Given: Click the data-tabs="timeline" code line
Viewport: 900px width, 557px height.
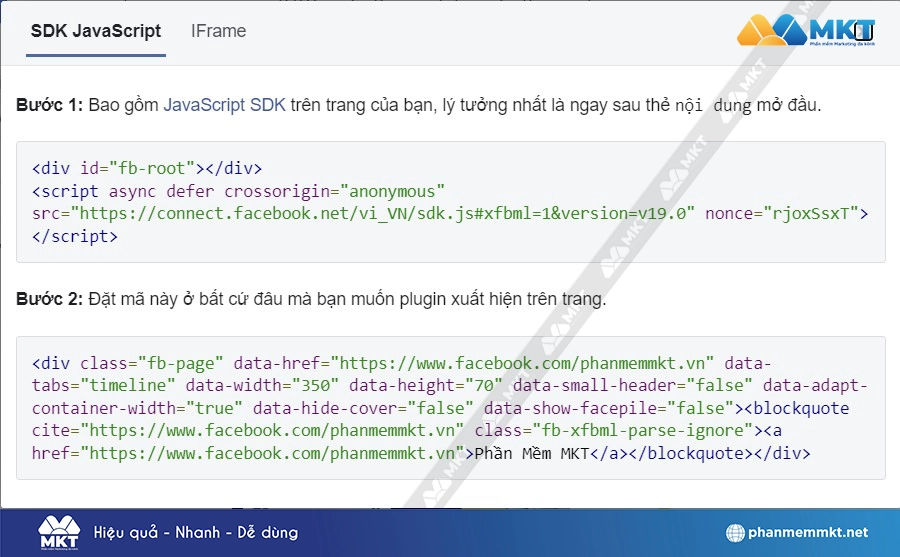Looking at the screenshot, I should [x=449, y=385].
